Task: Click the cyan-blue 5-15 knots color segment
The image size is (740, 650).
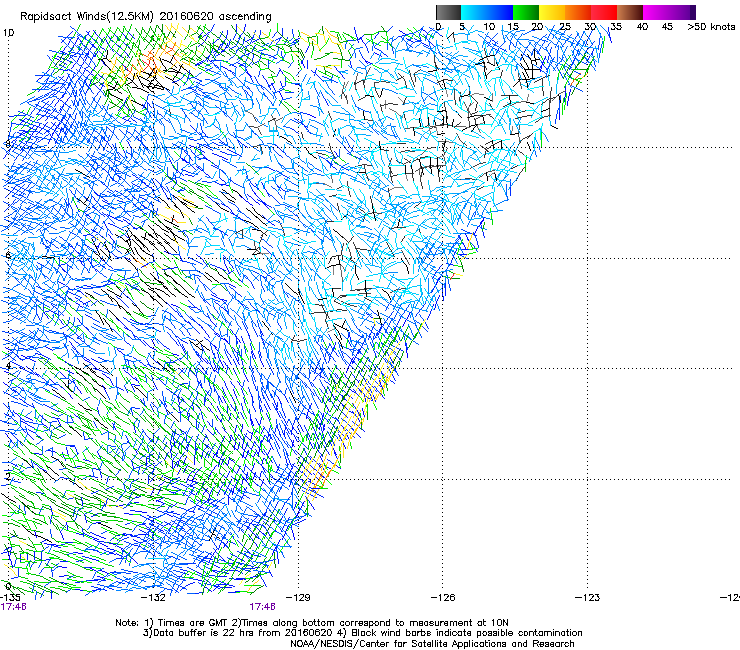Action: click(487, 12)
